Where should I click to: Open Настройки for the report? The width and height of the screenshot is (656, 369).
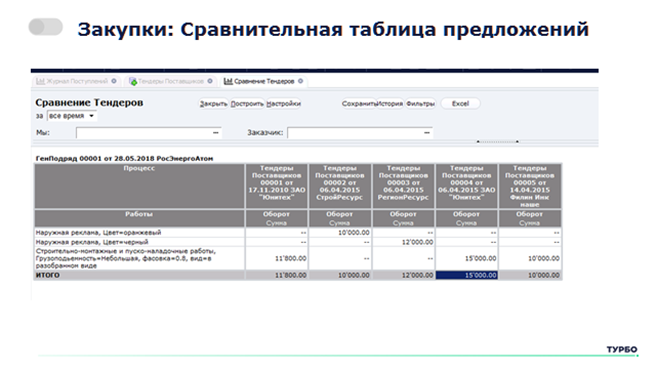(284, 104)
